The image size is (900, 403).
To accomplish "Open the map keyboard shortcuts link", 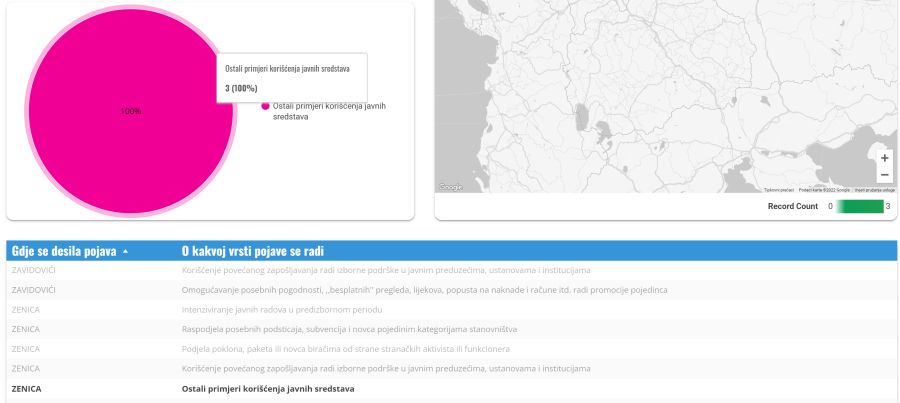I will pos(779,189).
